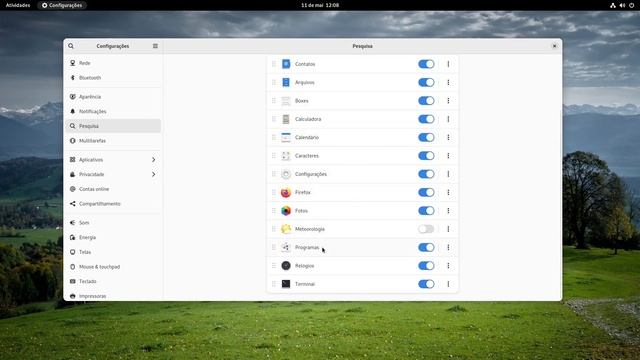Click the Configurações app icon in list
Image resolution: width=640 pixels, height=360 pixels.
(x=286, y=174)
